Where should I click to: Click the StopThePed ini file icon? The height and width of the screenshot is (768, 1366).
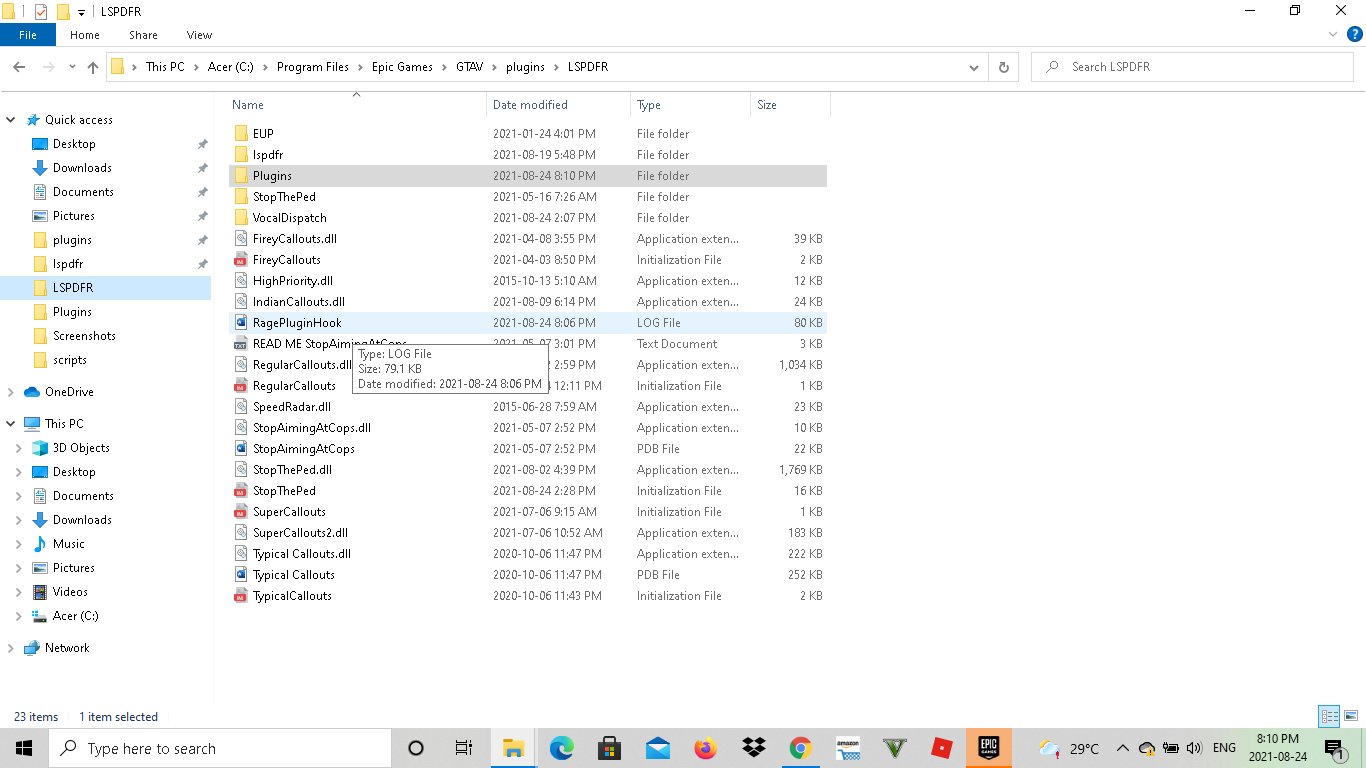[241, 491]
